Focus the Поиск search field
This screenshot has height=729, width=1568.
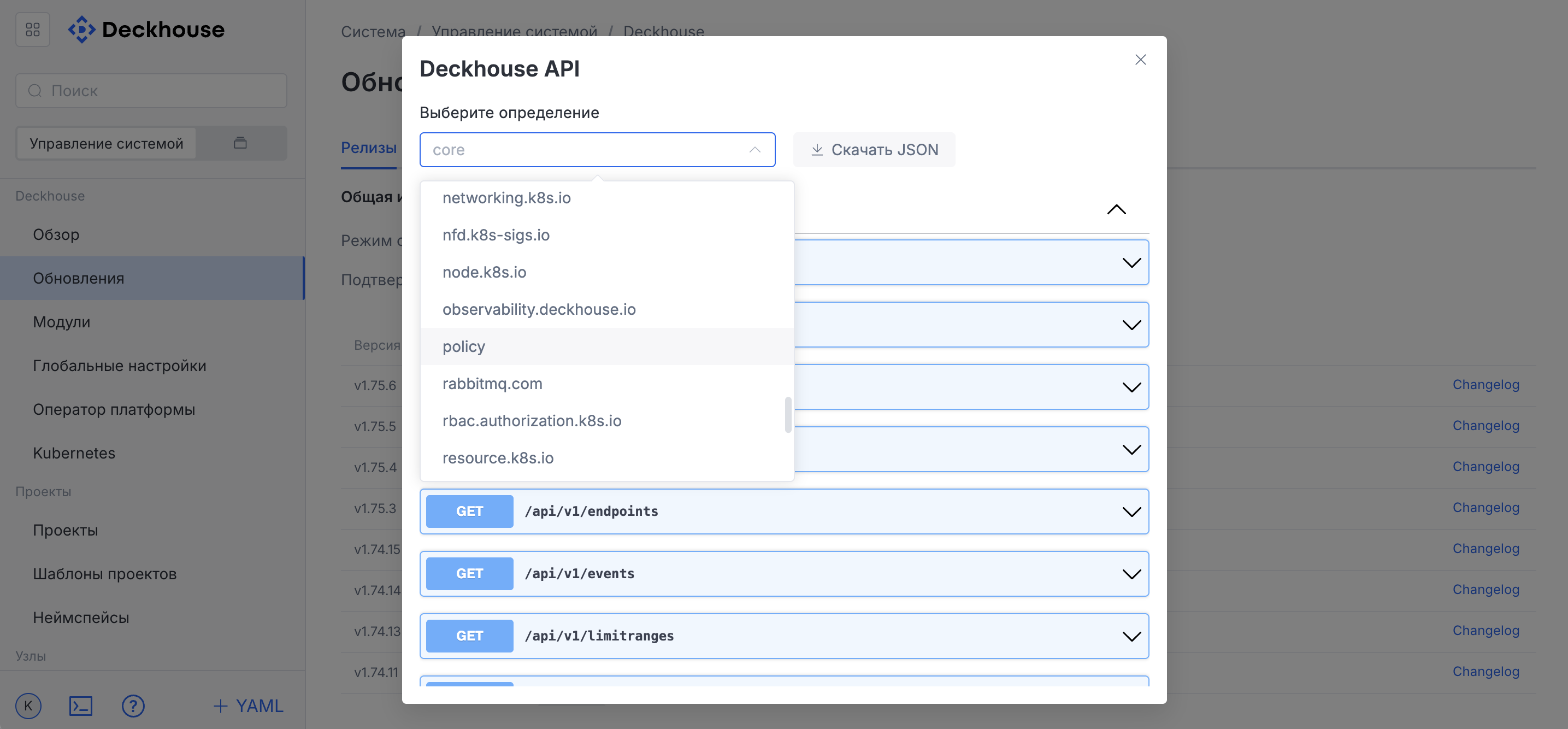point(151,91)
